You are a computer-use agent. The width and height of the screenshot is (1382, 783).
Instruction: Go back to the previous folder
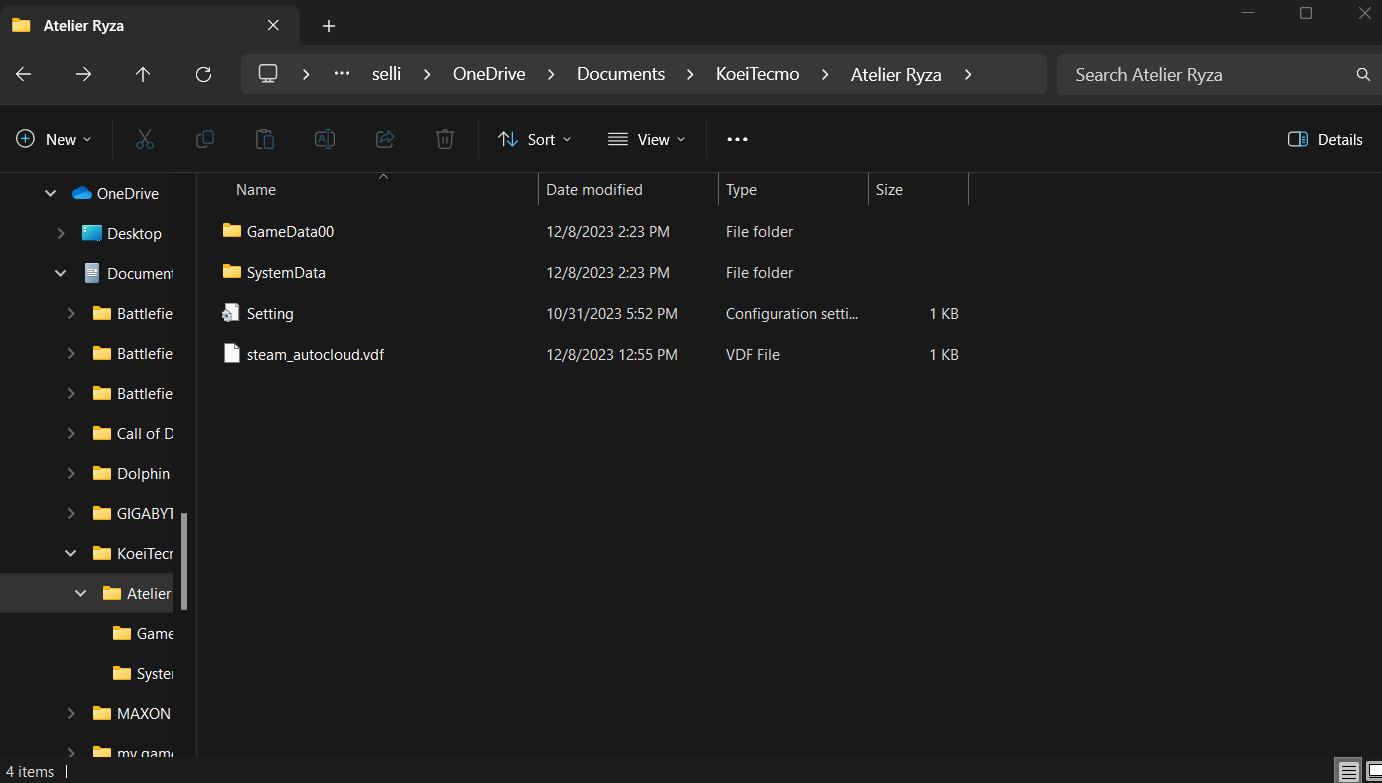pos(24,74)
